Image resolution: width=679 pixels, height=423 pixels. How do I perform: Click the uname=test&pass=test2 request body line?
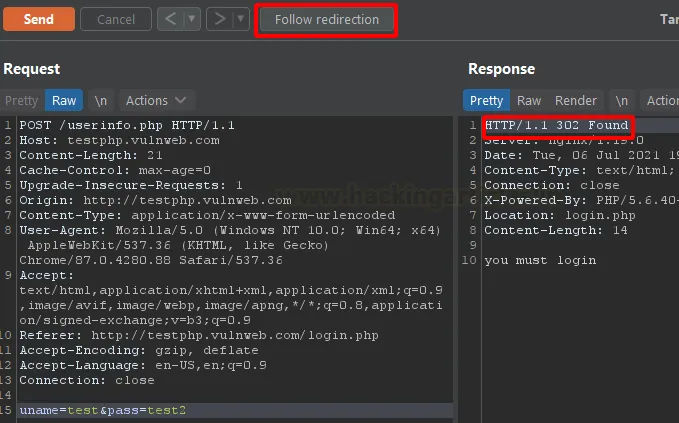(102, 411)
